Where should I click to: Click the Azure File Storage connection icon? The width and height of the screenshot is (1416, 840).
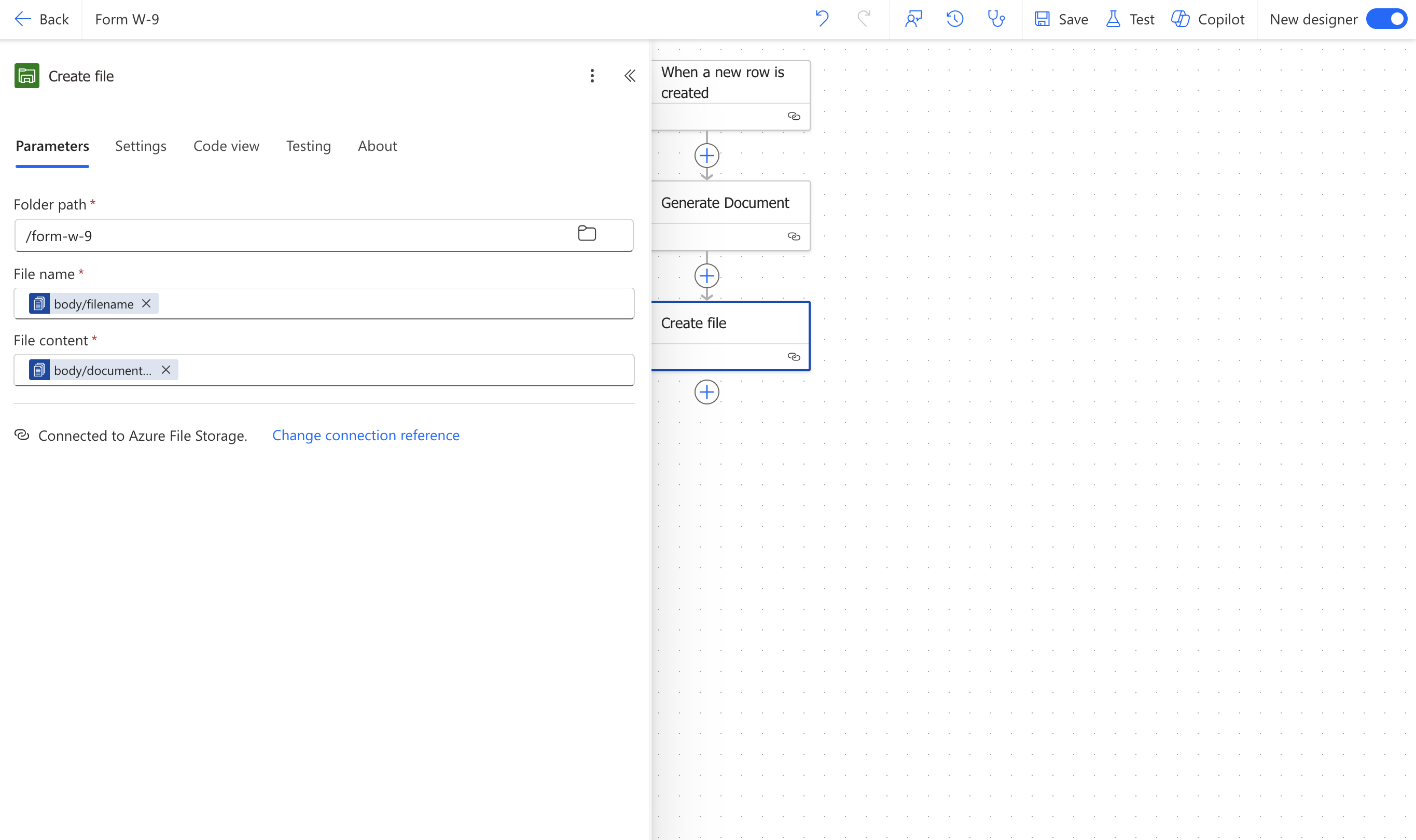pos(21,435)
